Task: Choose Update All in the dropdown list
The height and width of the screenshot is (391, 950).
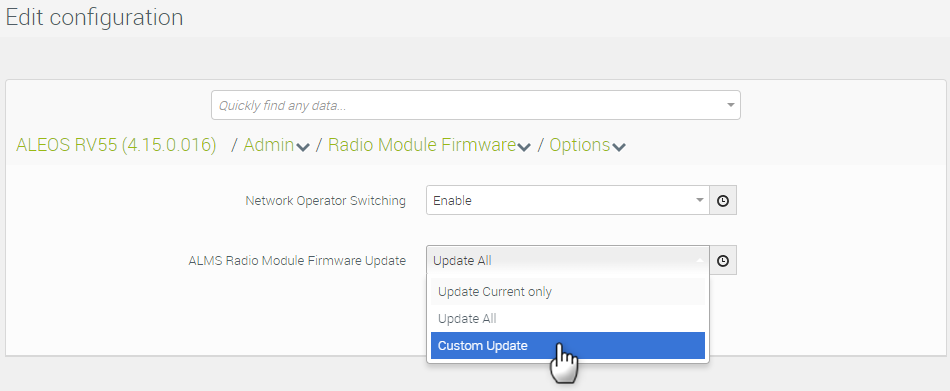Action: coord(568,319)
